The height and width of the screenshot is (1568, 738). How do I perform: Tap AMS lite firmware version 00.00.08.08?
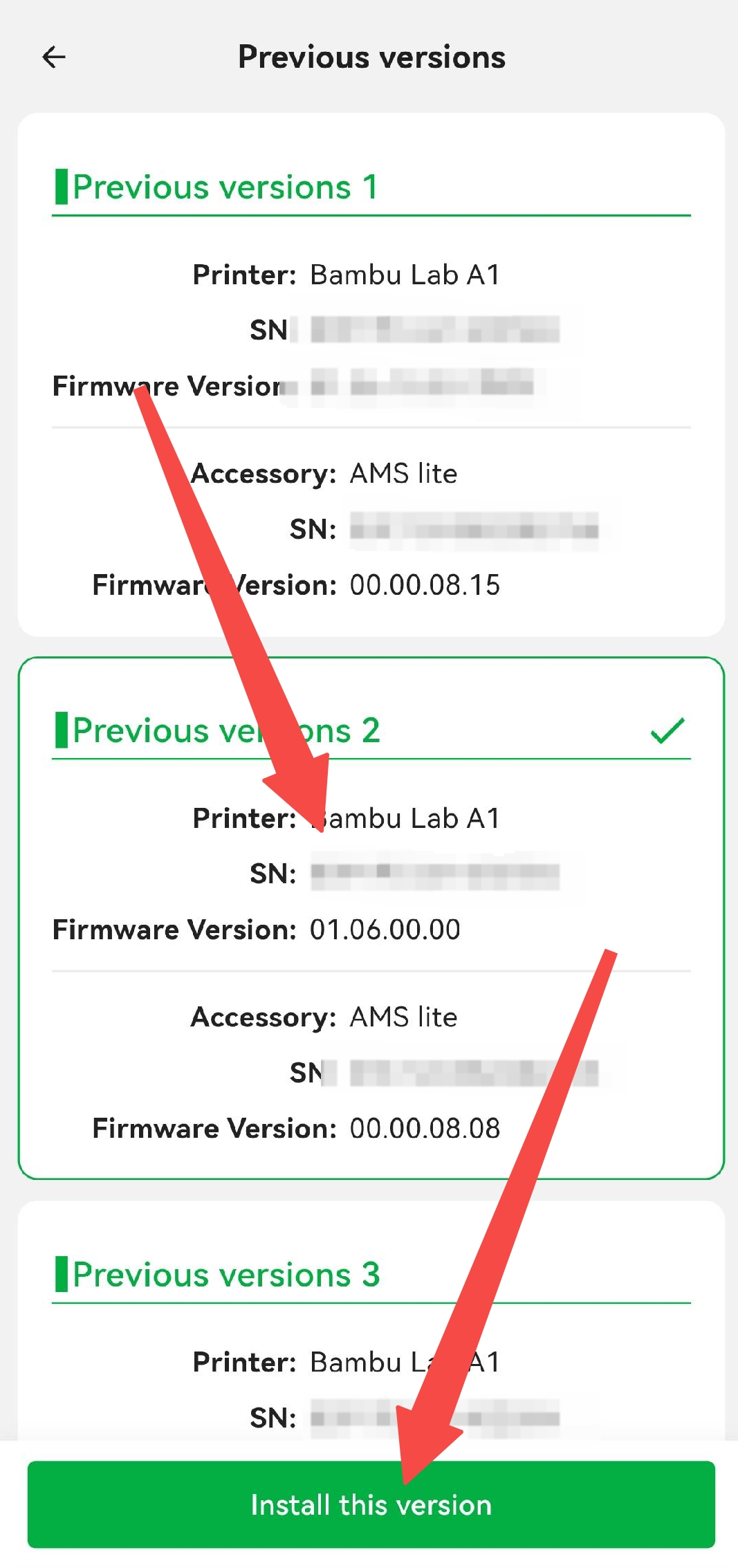click(425, 1129)
